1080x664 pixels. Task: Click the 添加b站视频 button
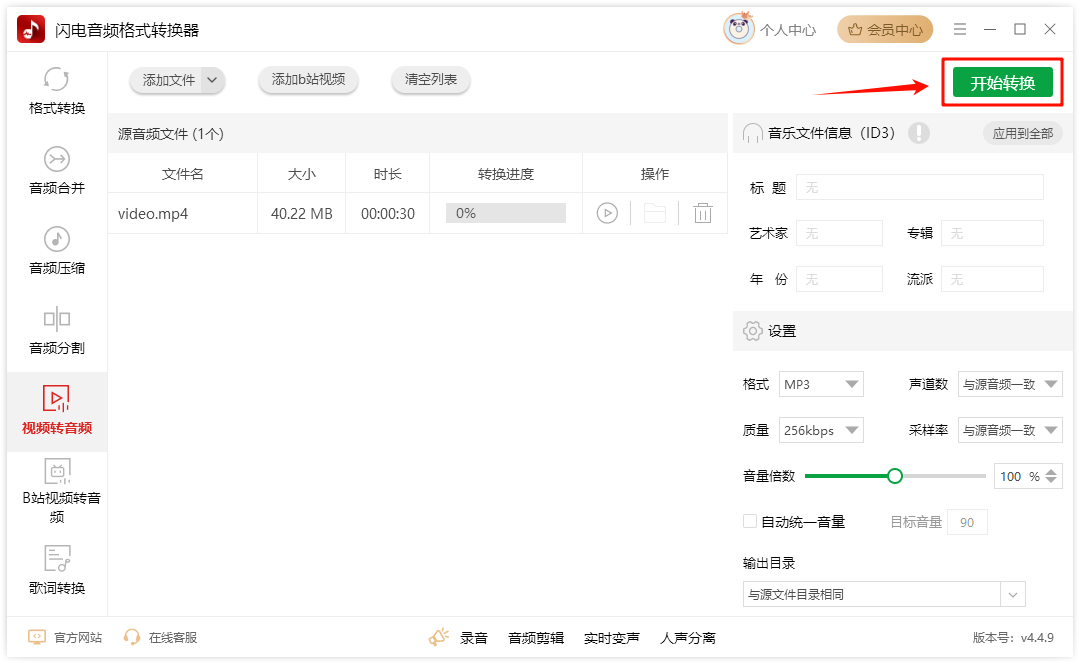(308, 79)
